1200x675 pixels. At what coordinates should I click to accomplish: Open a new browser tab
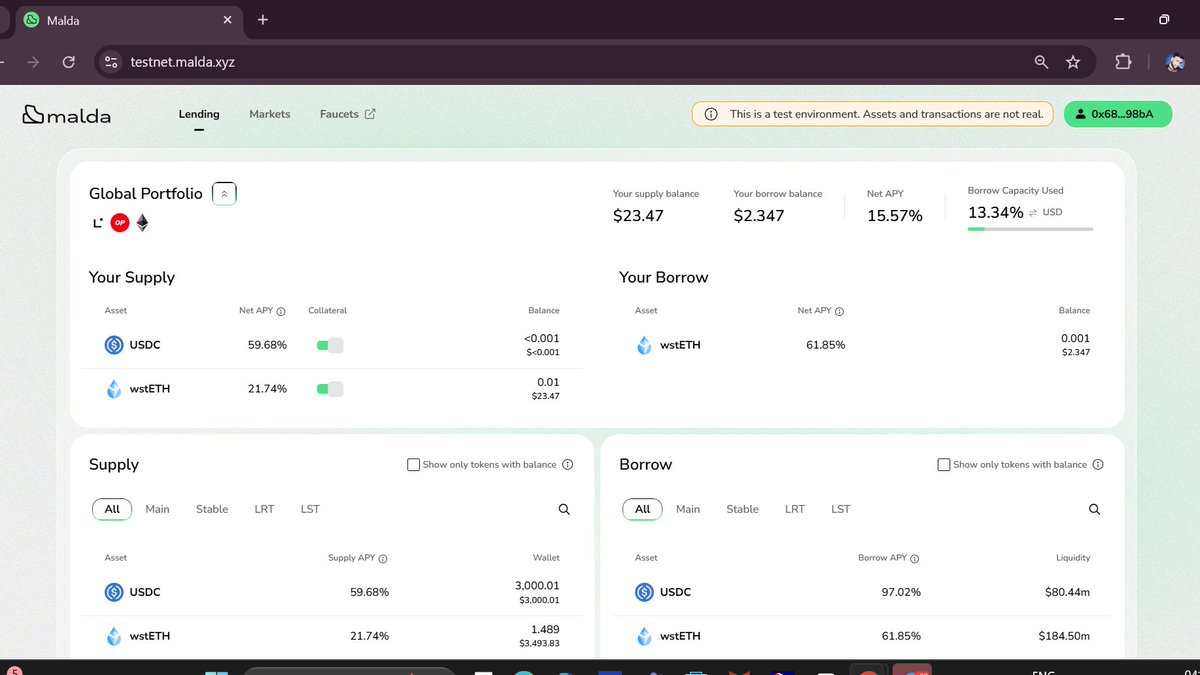pyautogui.click(x=263, y=20)
